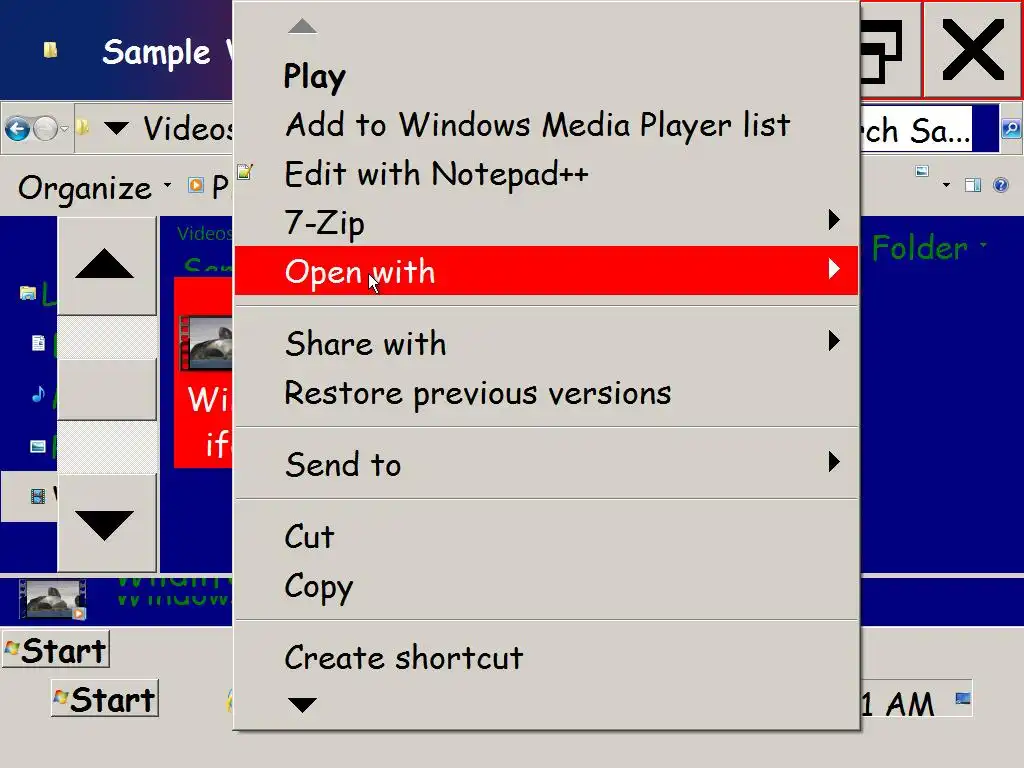This screenshot has width=1024, height=768.
Task: Expand the Open with submenu arrow
Action: pyautogui.click(x=833, y=268)
